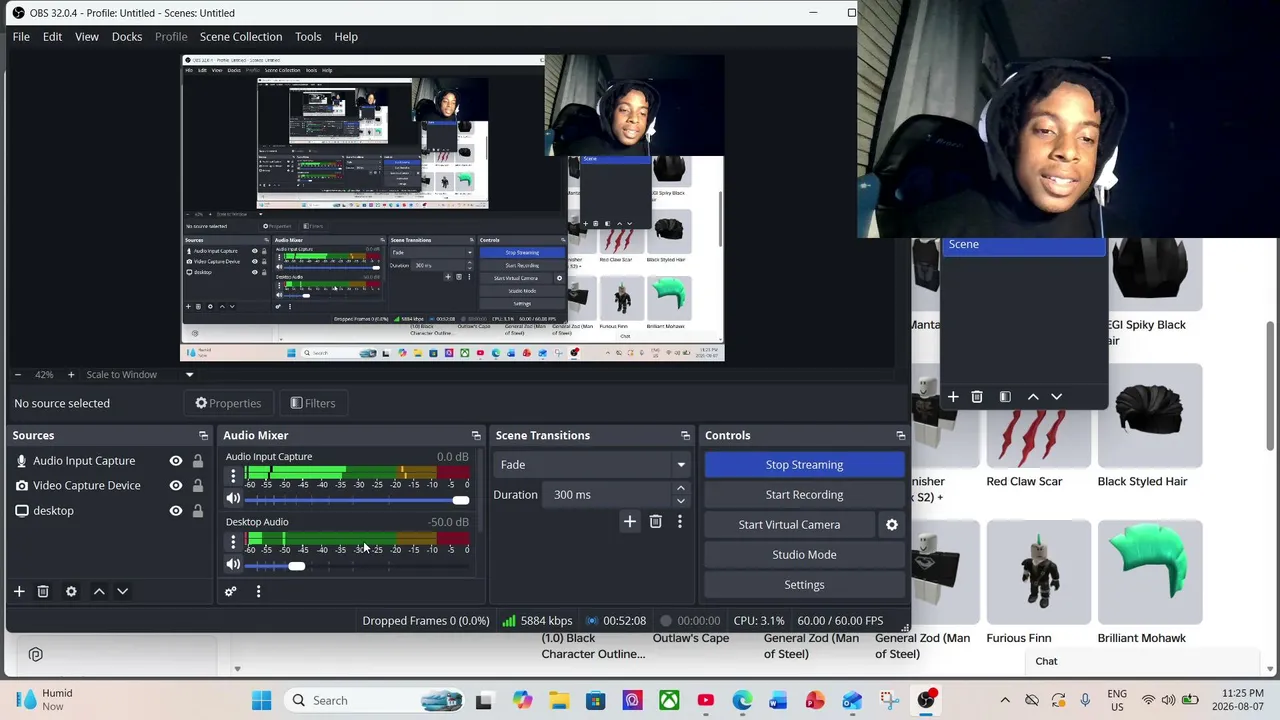This screenshot has height=720, width=1280.
Task: Open scene filters icon in Scenes dock
Action: (x=1005, y=397)
